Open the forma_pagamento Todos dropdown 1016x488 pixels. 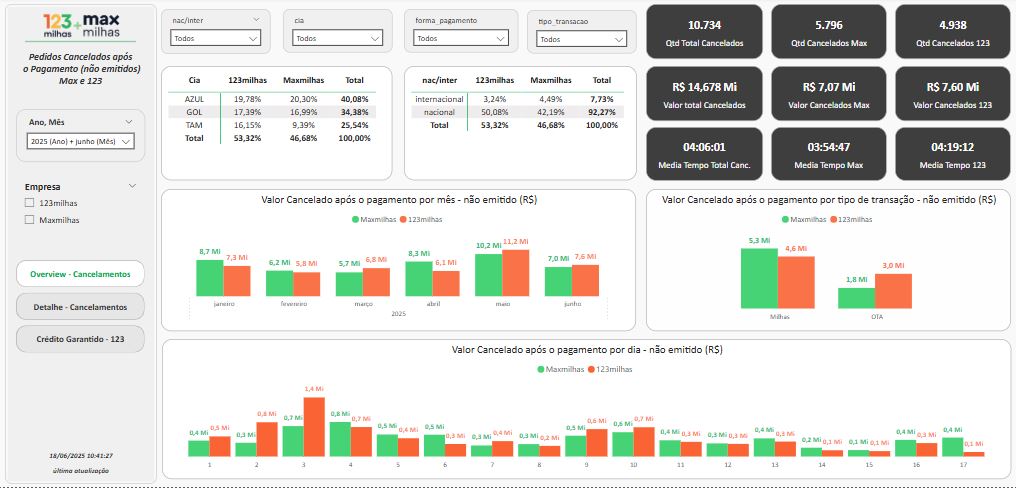coord(461,38)
